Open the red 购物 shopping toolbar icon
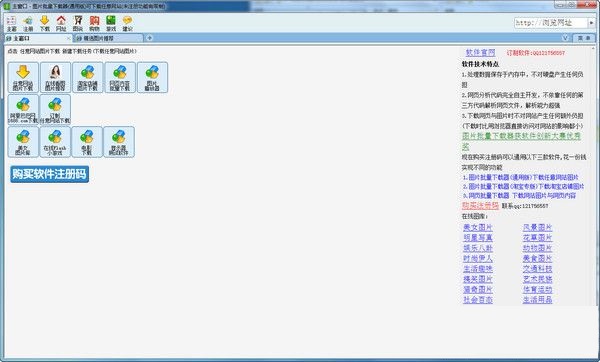 (94, 24)
